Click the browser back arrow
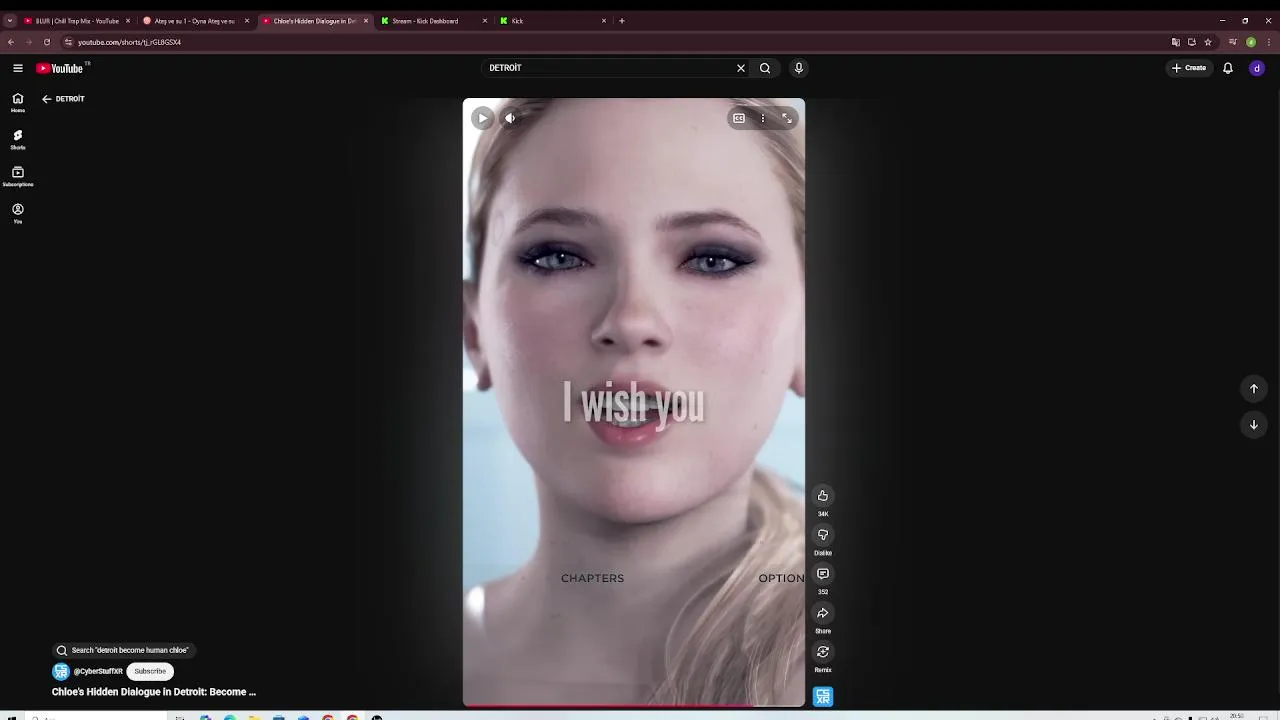This screenshot has height=720, width=1280. pyautogui.click(x=11, y=42)
